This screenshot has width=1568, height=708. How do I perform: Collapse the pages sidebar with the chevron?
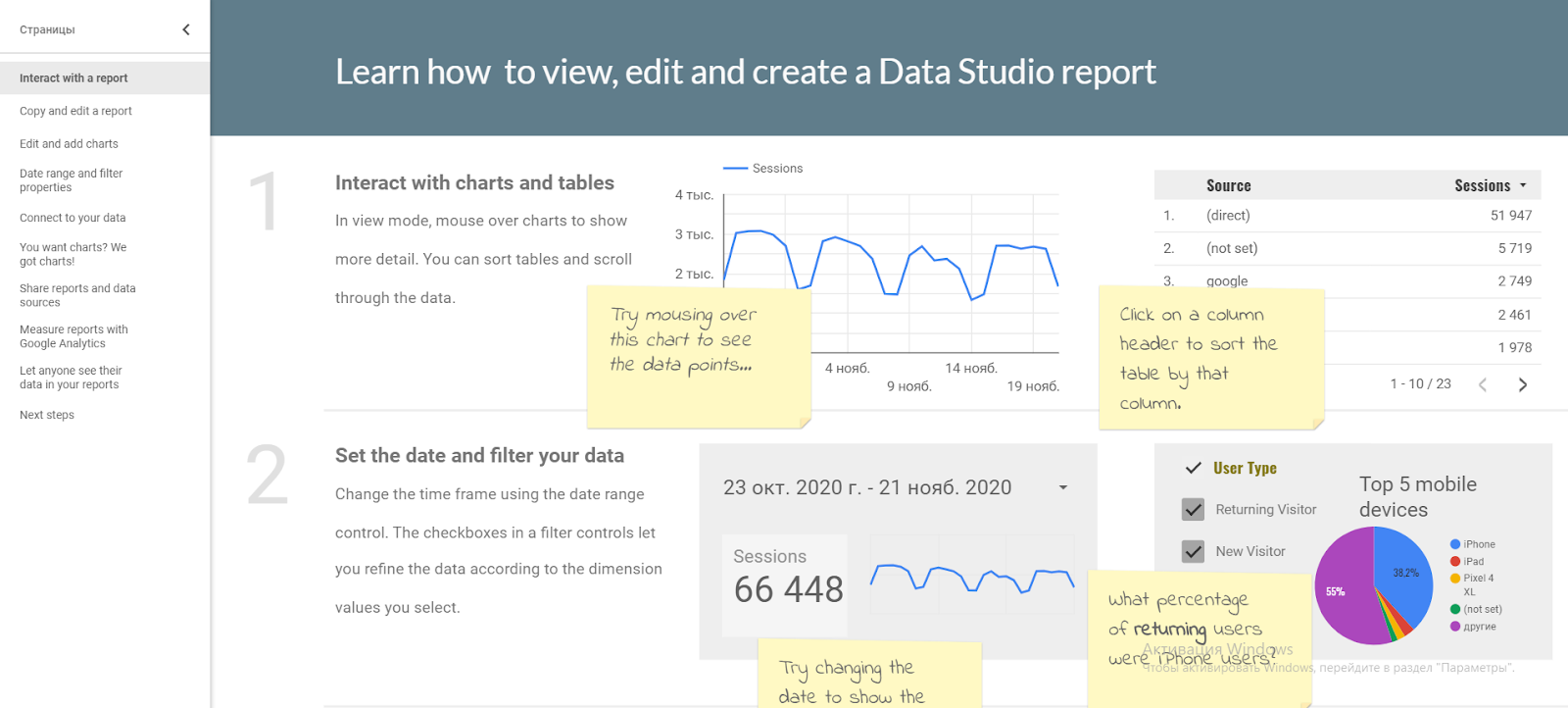pyautogui.click(x=186, y=29)
